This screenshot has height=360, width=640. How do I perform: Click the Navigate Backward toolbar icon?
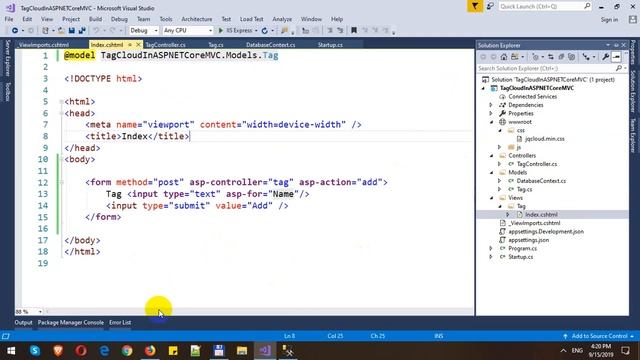point(15,31)
